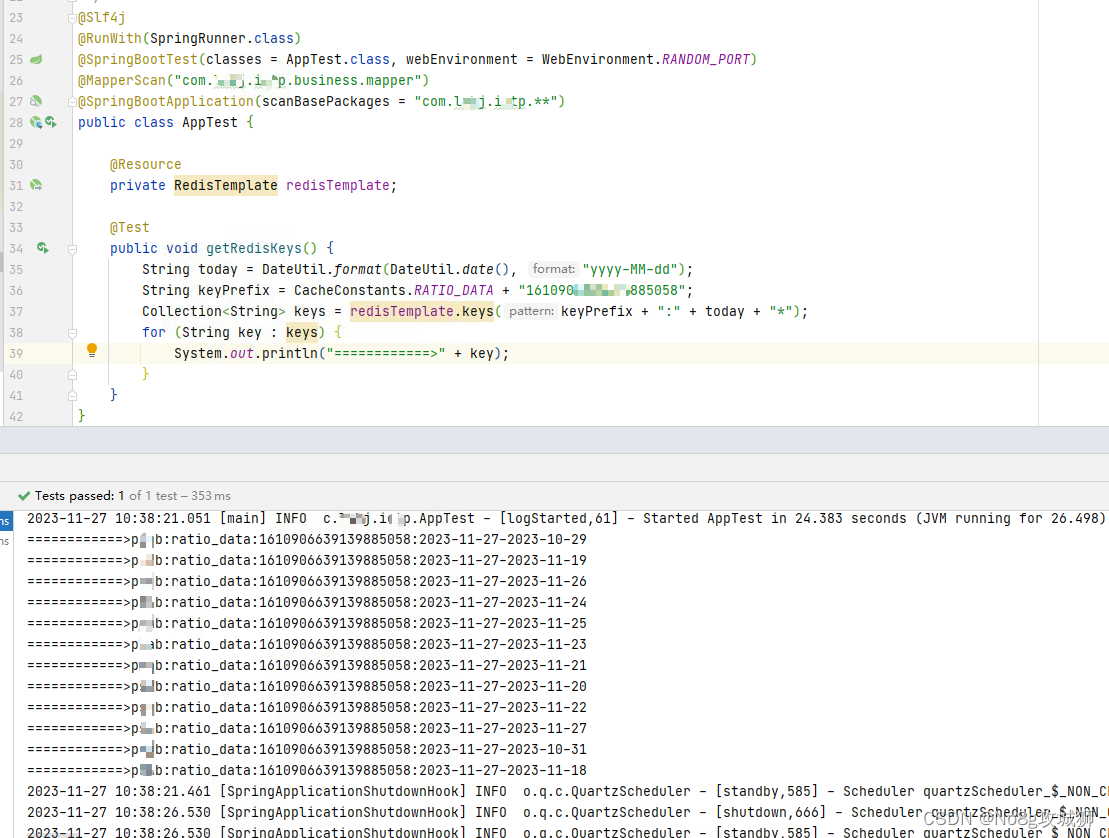Click the output line ending 2023-11-24

(x=307, y=603)
